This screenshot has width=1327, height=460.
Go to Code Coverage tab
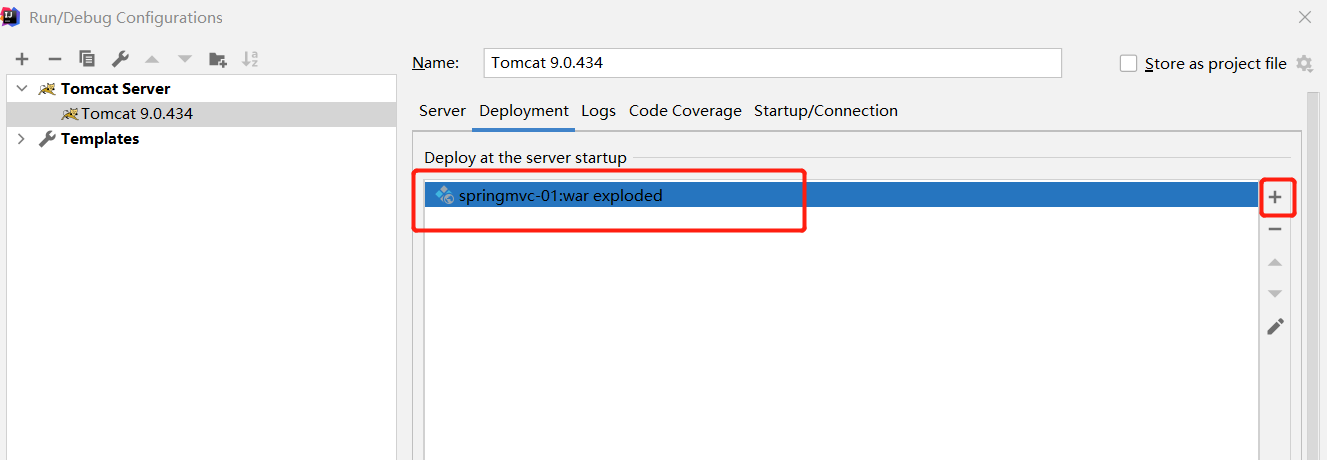point(685,110)
